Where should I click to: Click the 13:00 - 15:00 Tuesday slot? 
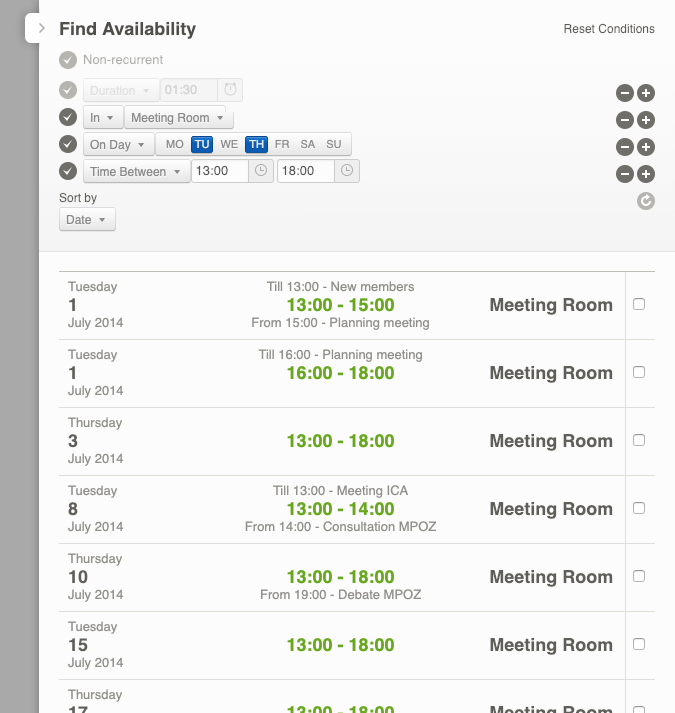[x=340, y=305]
